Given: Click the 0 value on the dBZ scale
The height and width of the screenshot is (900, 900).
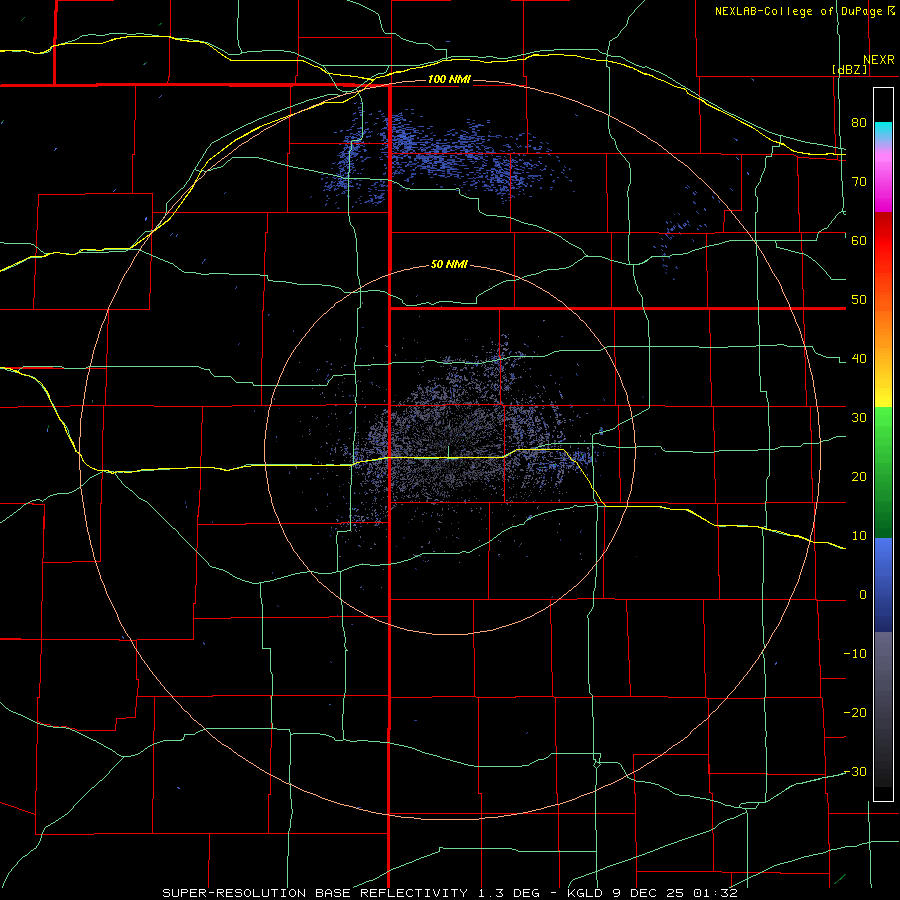Looking at the screenshot, I should 863,595.
